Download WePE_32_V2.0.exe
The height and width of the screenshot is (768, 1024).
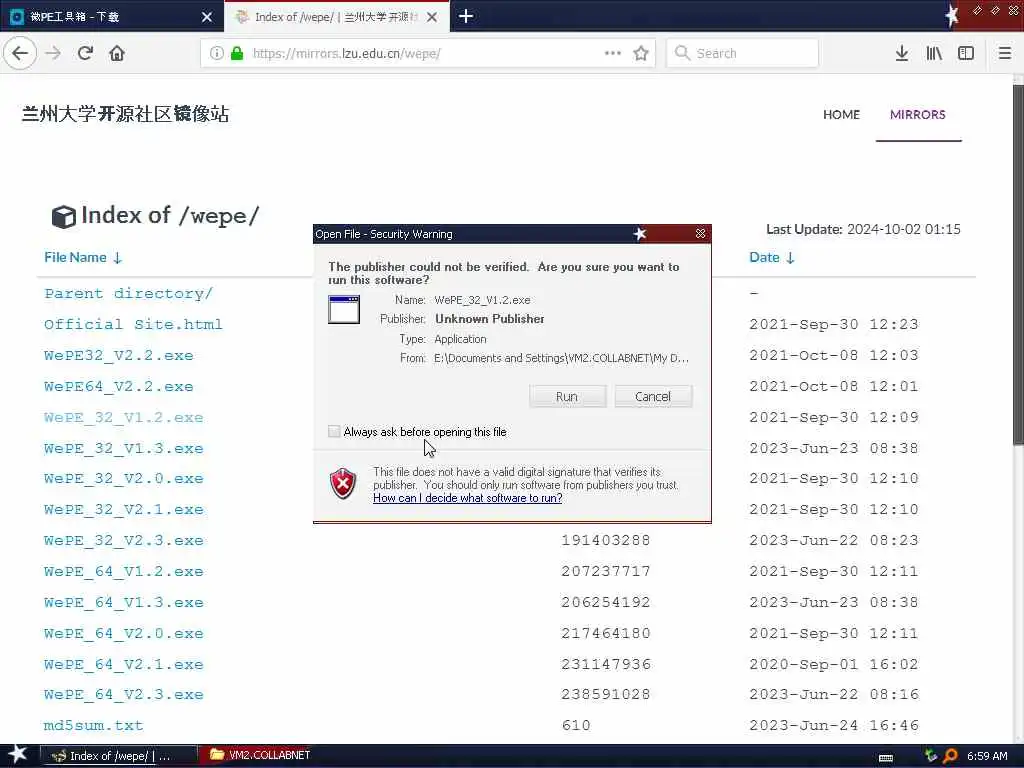(x=123, y=479)
